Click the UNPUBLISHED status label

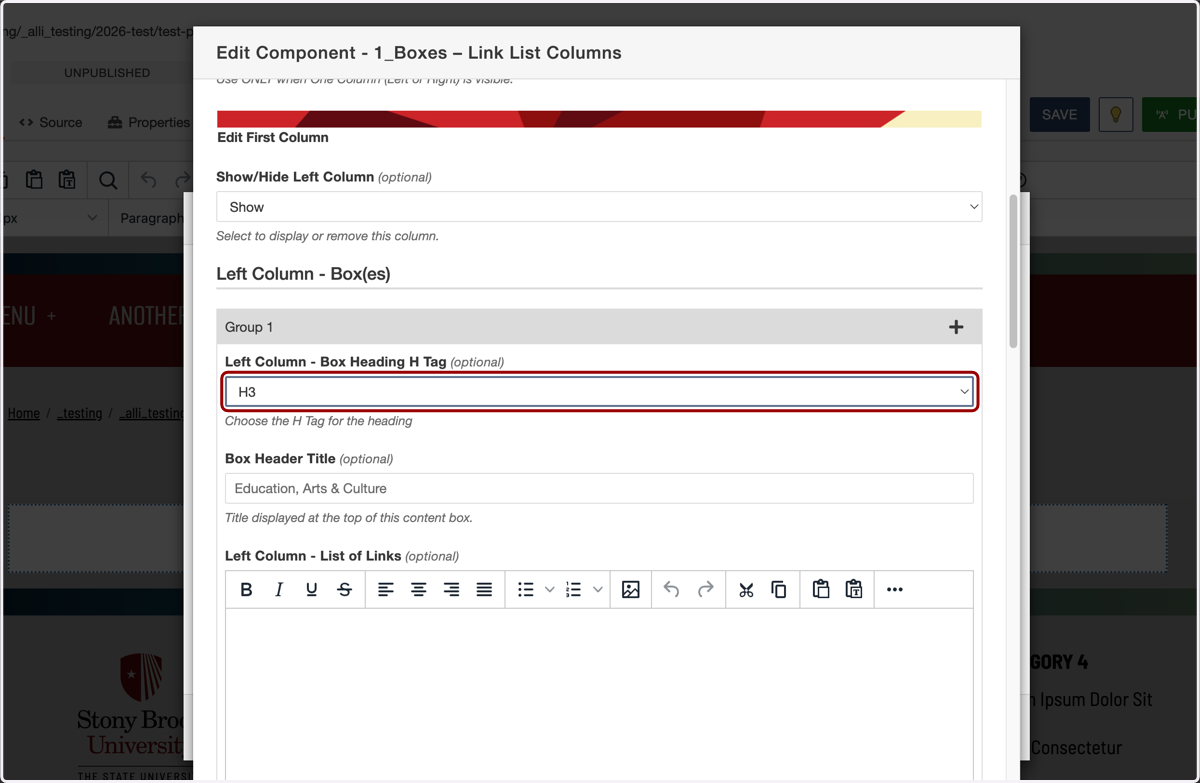click(x=107, y=73)
